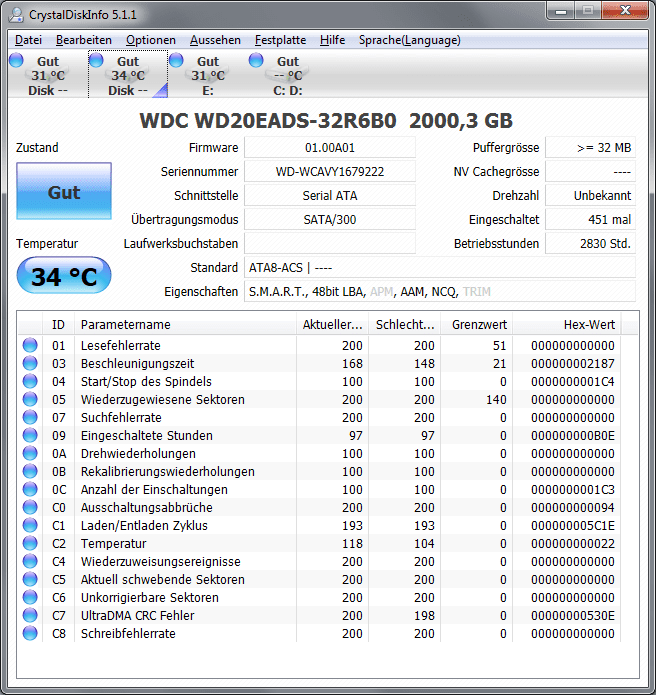Select the disk tab showing 34 °C
Image resolution: width=656 pixels, height=695 pixels.
[x=128, y=75]
